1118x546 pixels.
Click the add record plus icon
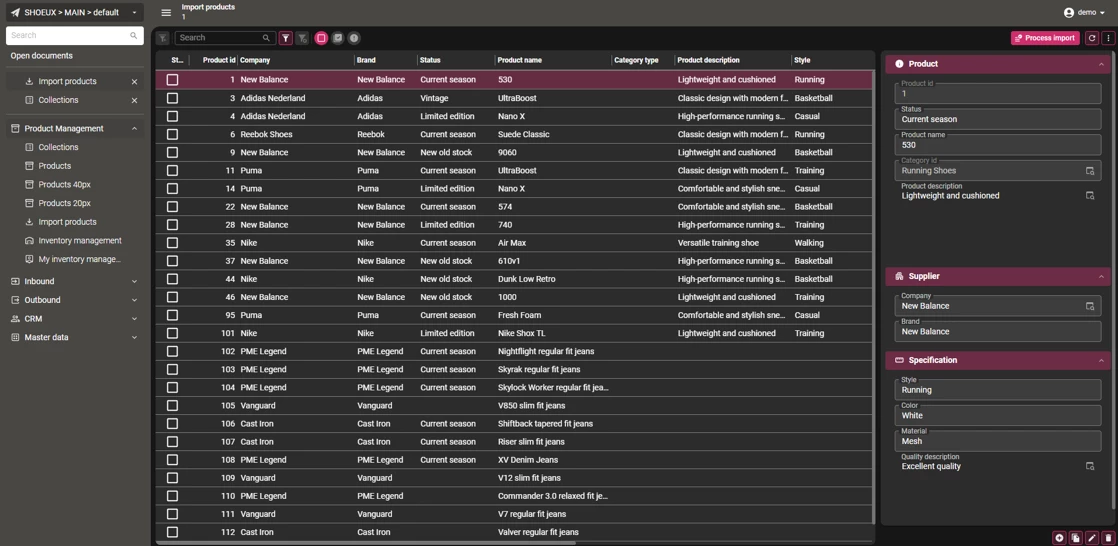click(x=1059, y=538)
